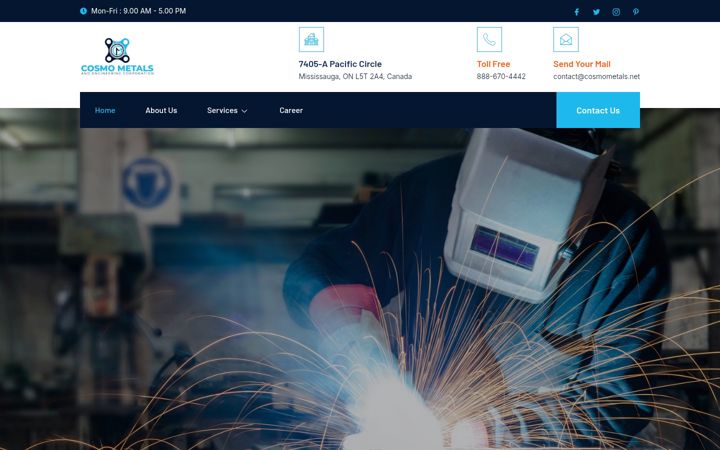Open the Pinterest social icon
This screenshot has width=720, height=450.
point(636,12)
